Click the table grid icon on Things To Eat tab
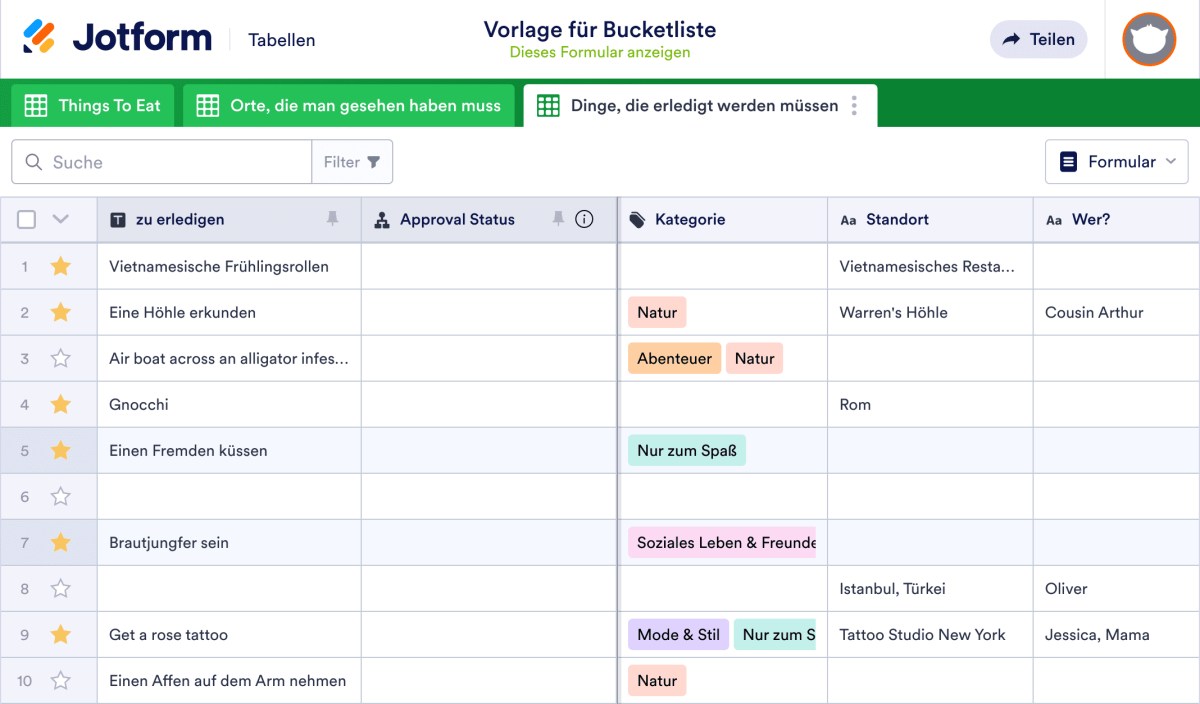 pyautogui.click(x=37, y=104)
